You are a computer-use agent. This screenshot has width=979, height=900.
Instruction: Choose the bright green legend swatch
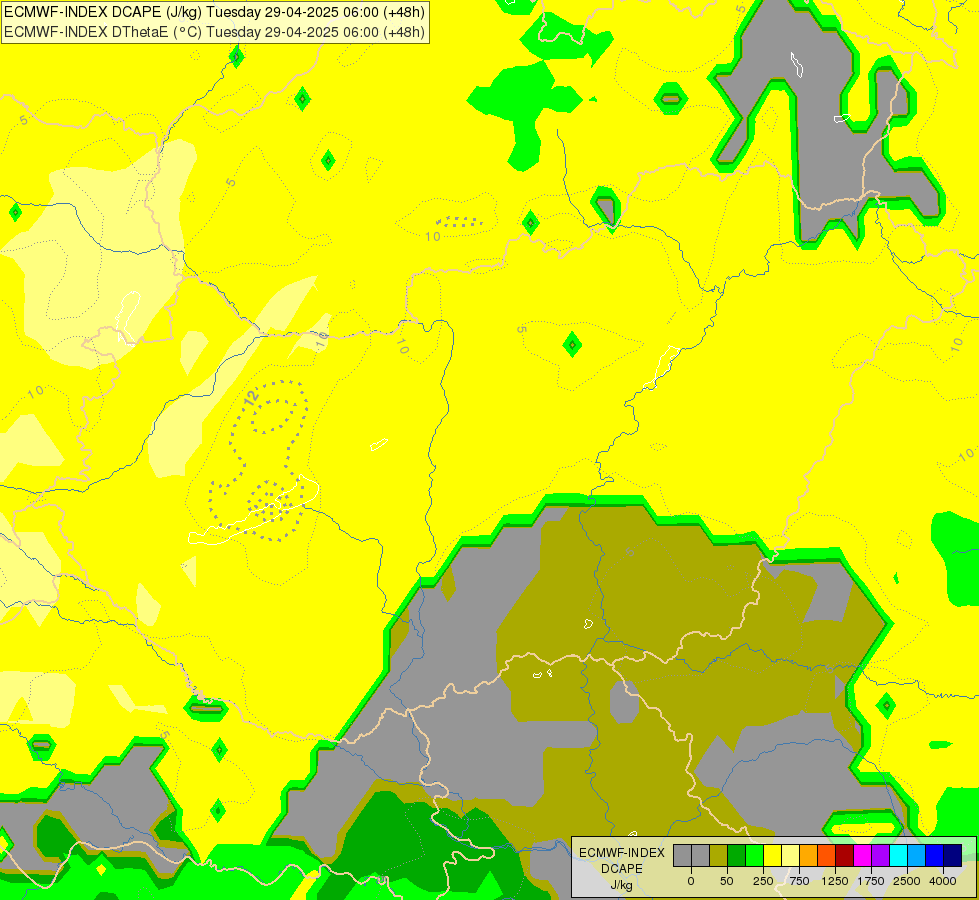pyautogui.click(x=754, y=855)
